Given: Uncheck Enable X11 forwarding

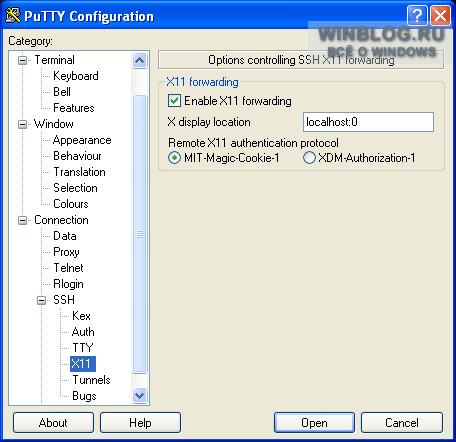Looking at the screenshot, I should click(x=174, y=101).
